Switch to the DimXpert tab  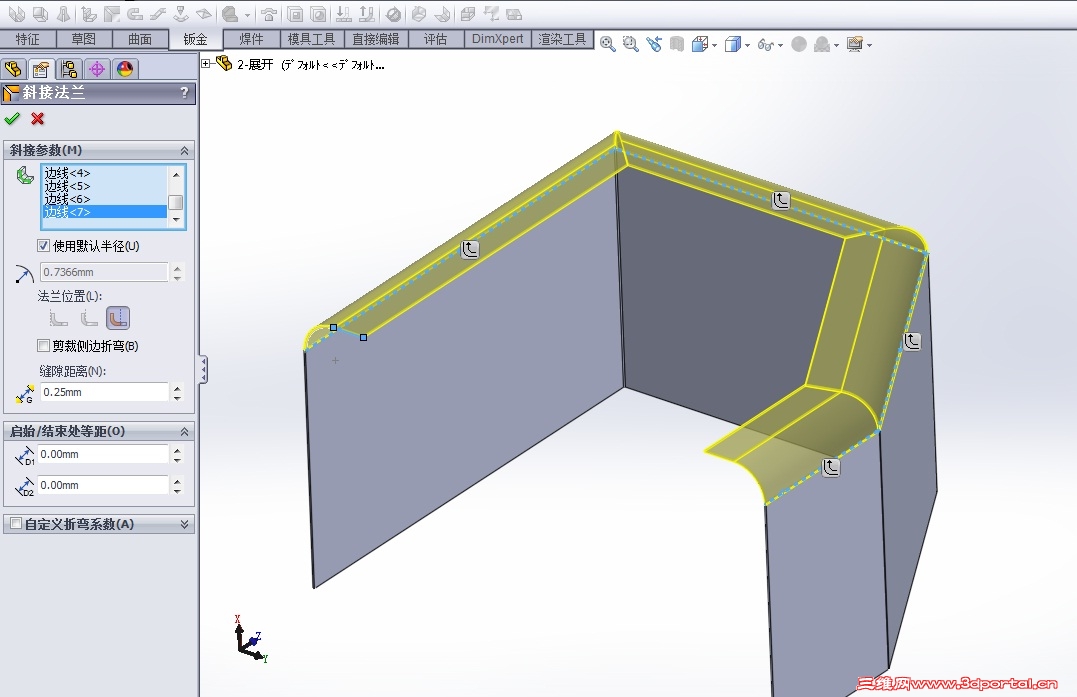(497, 39)
